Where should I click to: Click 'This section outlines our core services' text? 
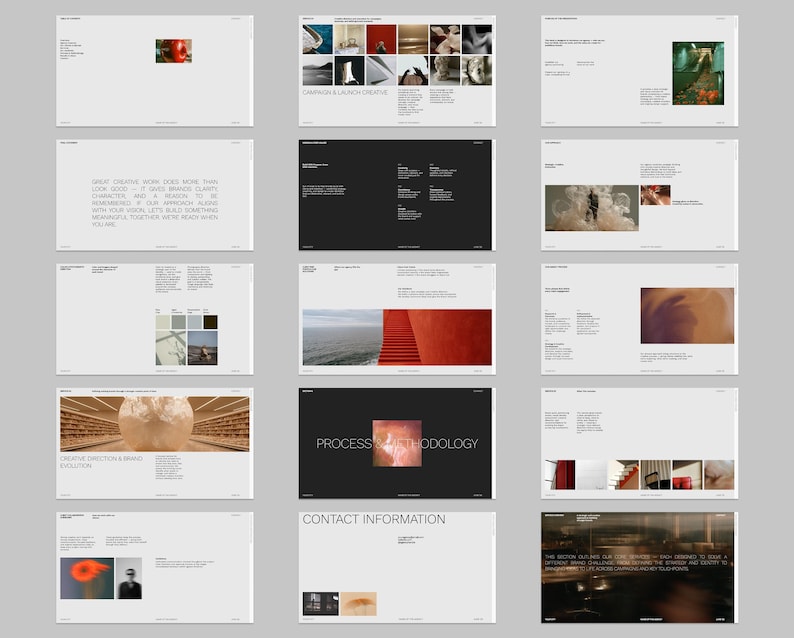(x=636, y=563)
